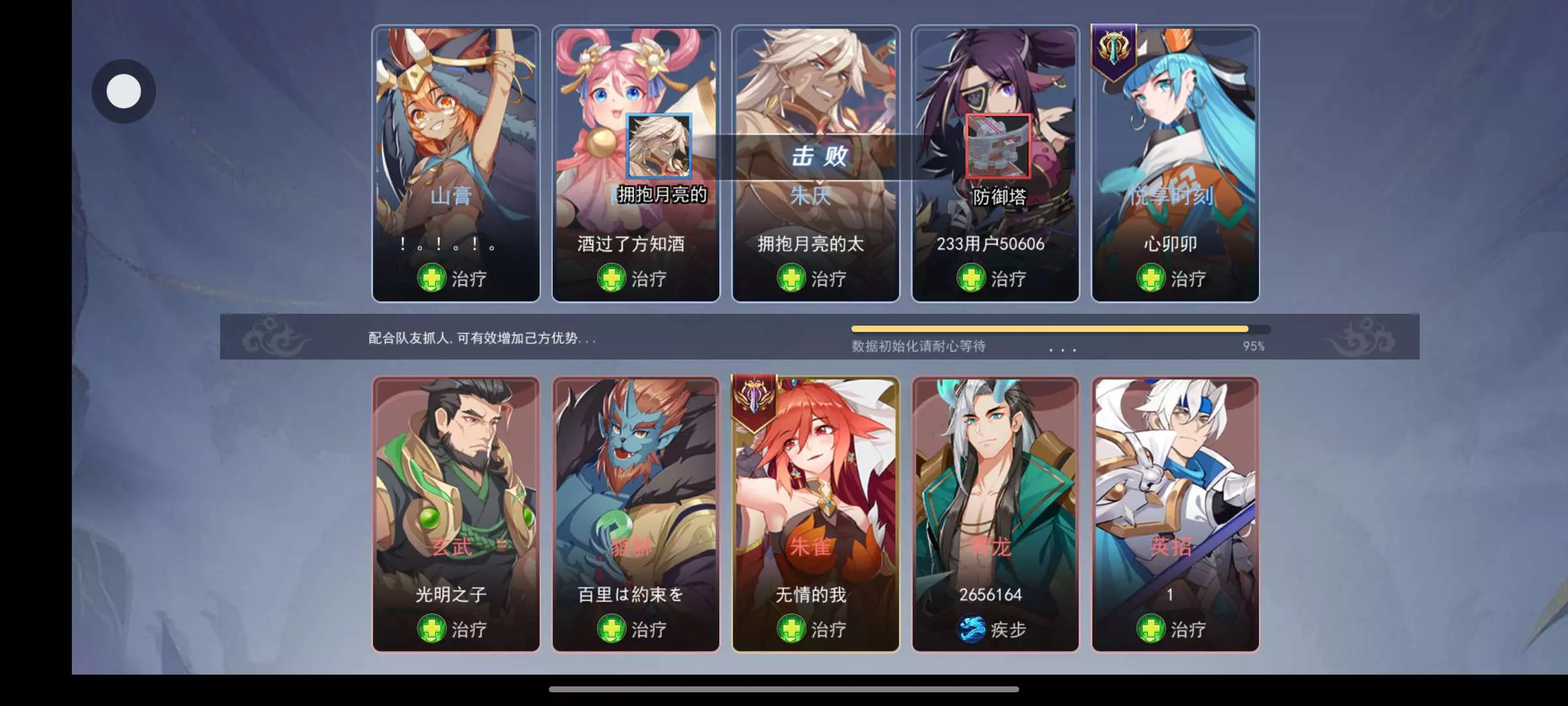Click the purple rank badge on 心卯卯 card
The height and width of the screenshot is (706, 1568).
pyautogui.click(x=1114, y=52)
